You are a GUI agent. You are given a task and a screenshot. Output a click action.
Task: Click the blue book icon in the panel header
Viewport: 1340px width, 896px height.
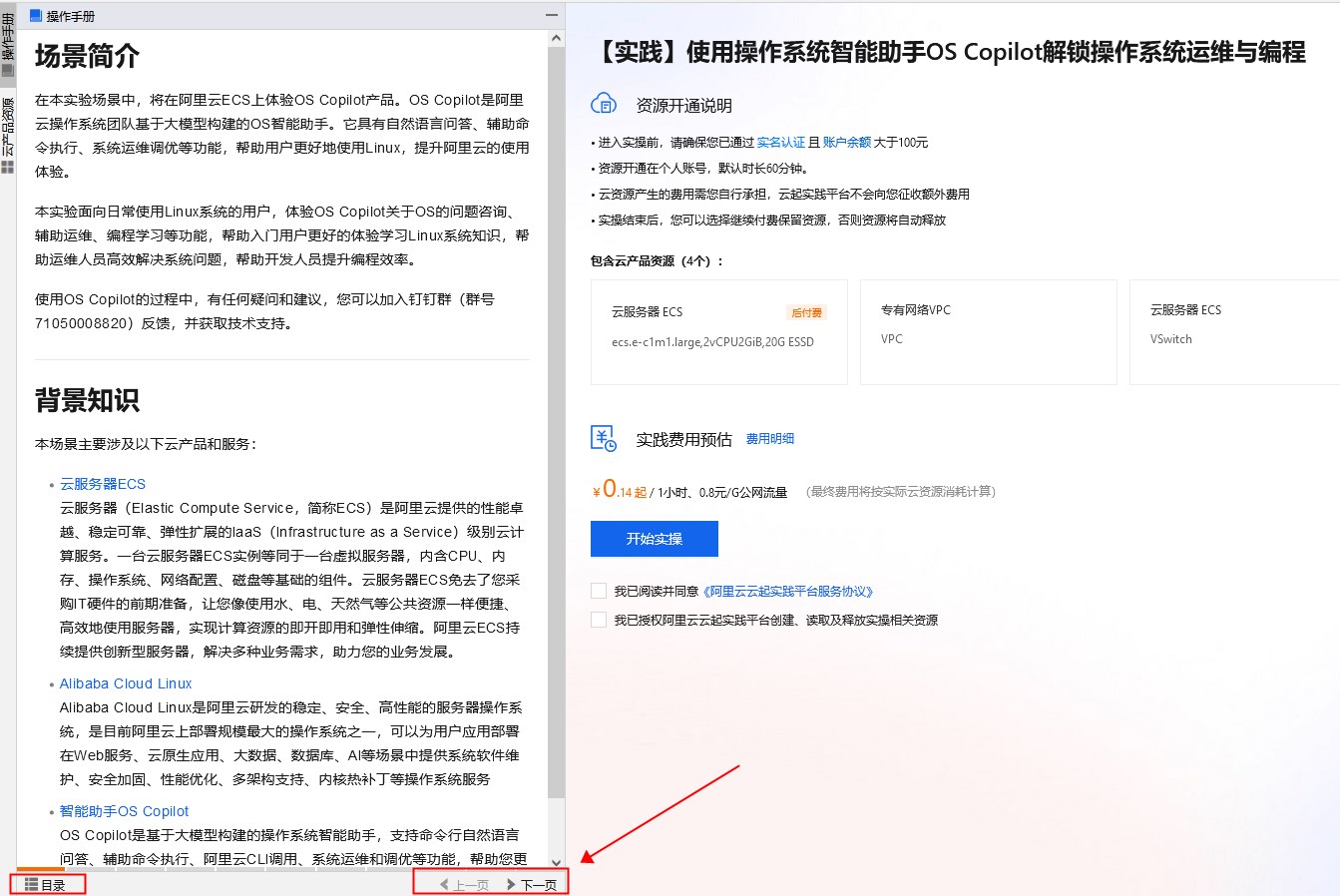tap(36, 16)
